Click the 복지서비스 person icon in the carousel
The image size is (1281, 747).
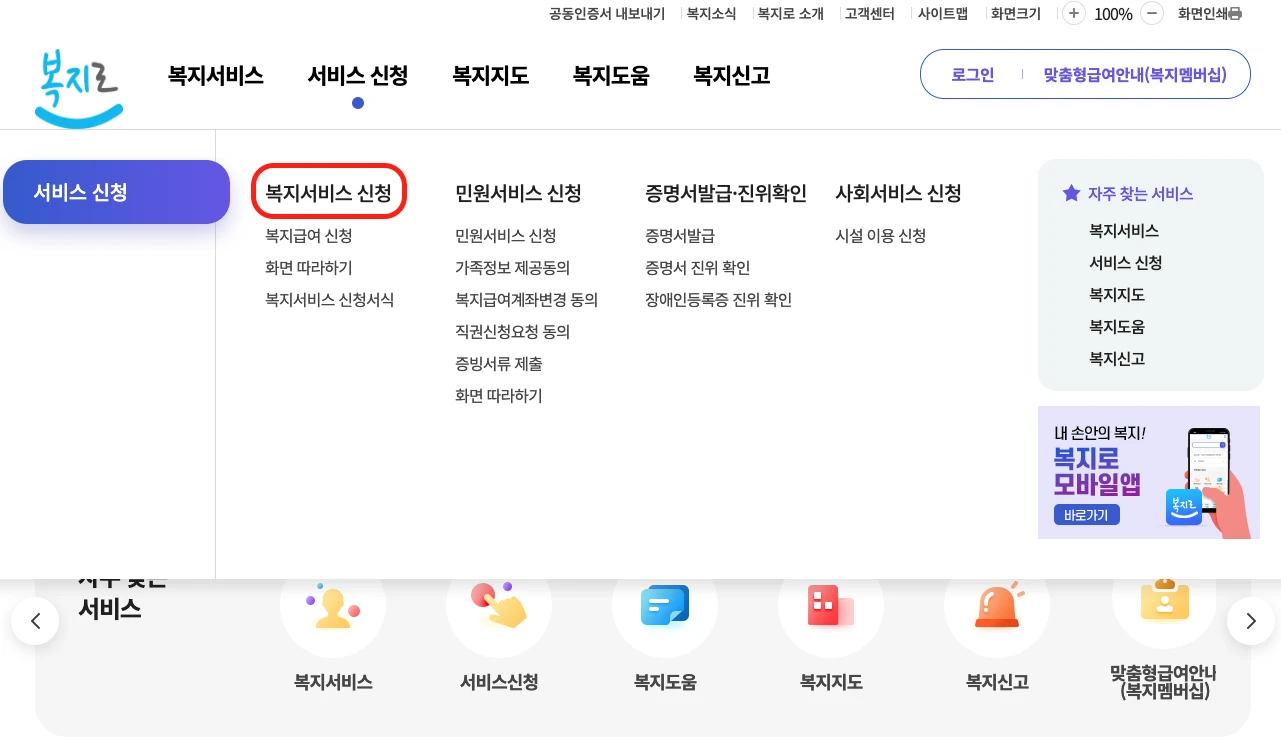pos(333,605)
